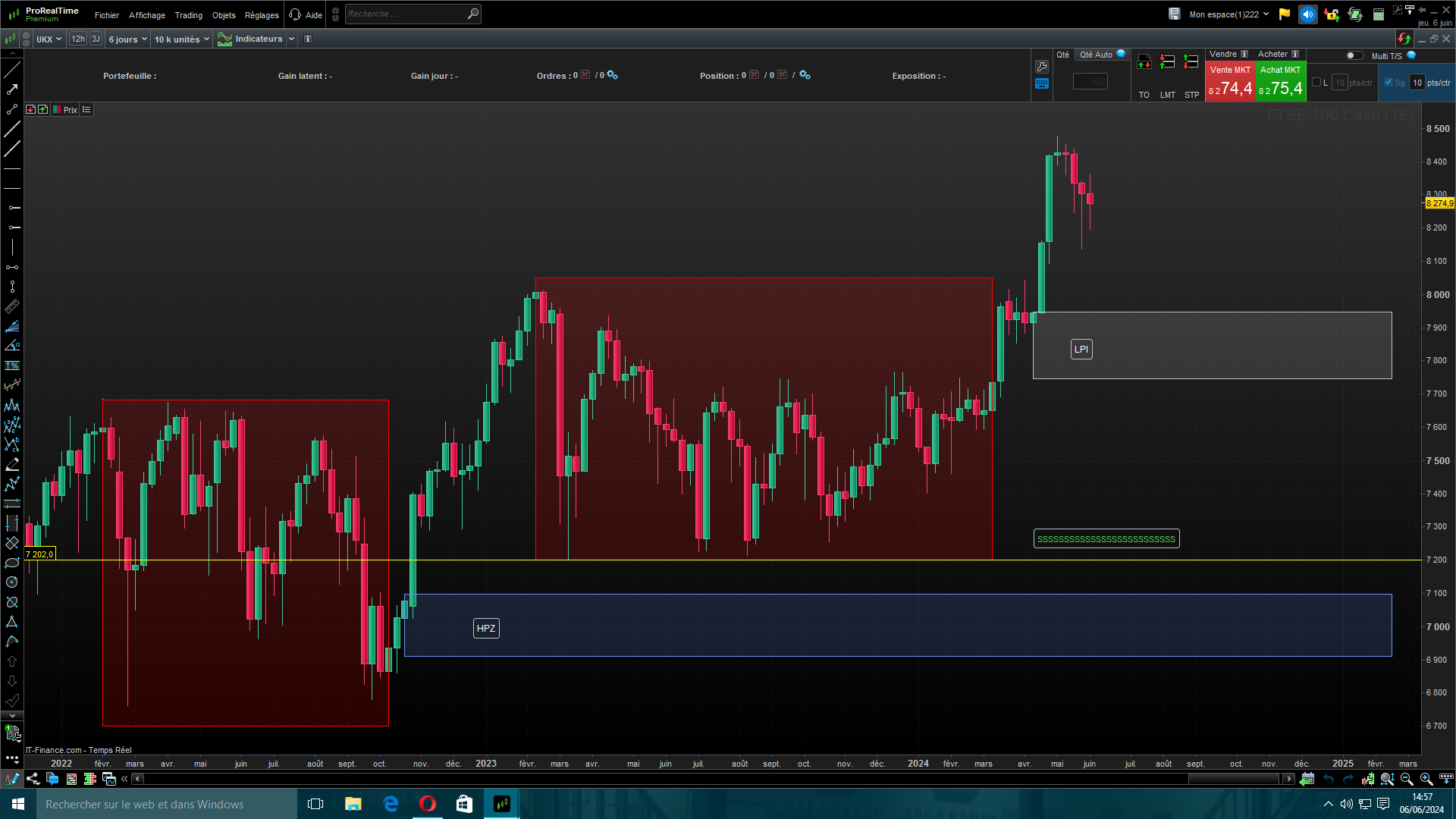
Task: Open the UKX instrument dropdown
Action: click(49, 39)
